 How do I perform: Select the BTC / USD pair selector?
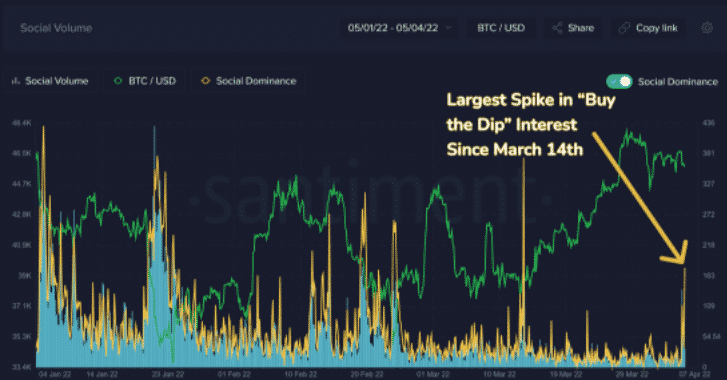(501, 28)
